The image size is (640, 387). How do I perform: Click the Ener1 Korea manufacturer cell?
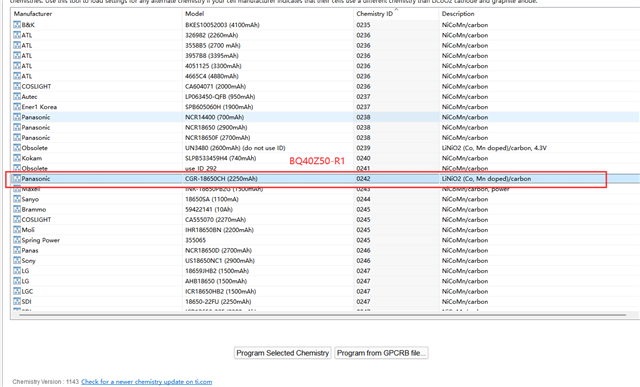39,107
